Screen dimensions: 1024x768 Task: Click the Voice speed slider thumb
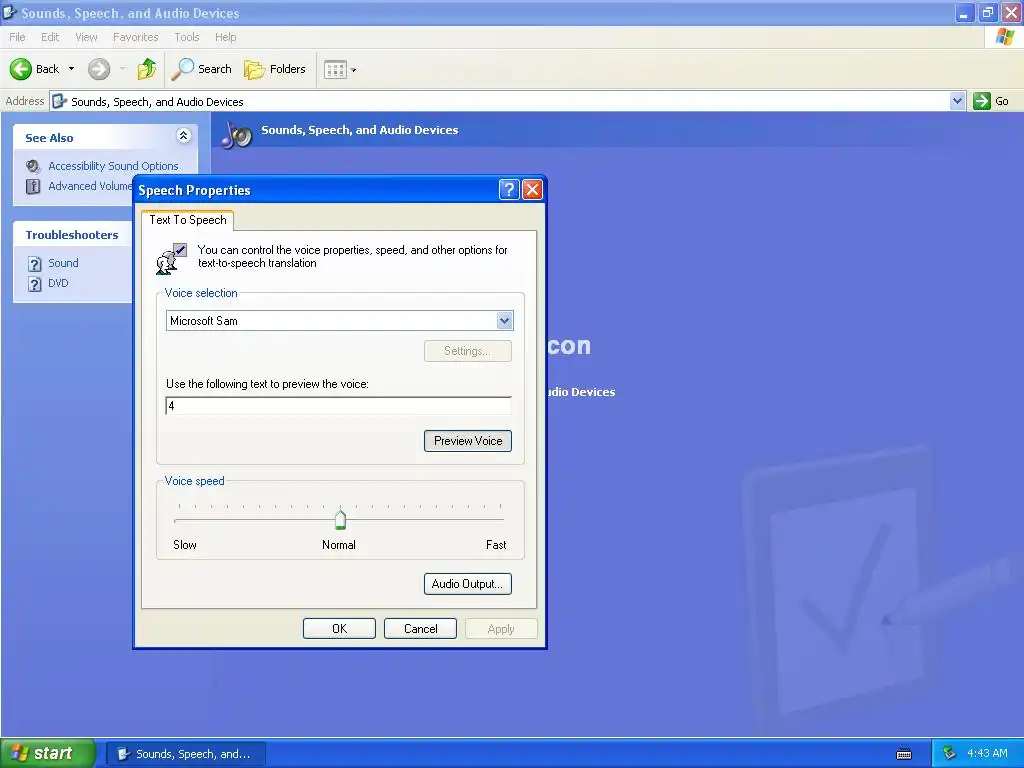(x=340, y=519)
